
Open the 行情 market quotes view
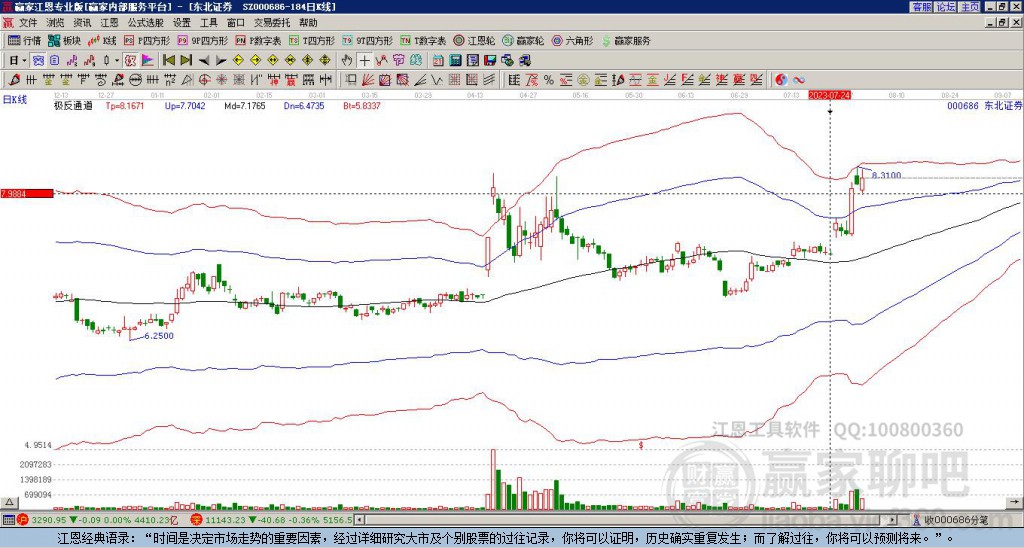tap(24, 40)
